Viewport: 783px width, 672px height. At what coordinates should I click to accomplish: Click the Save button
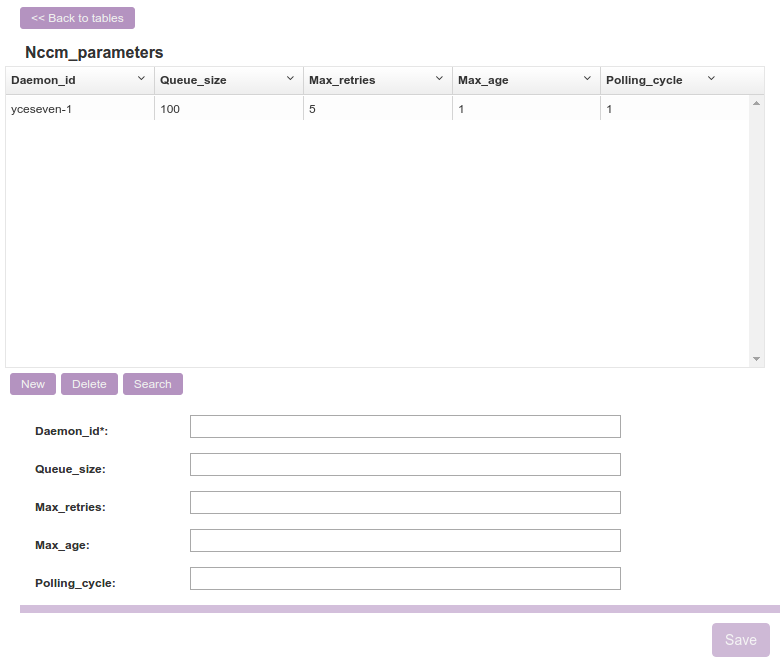pos(740,640)
